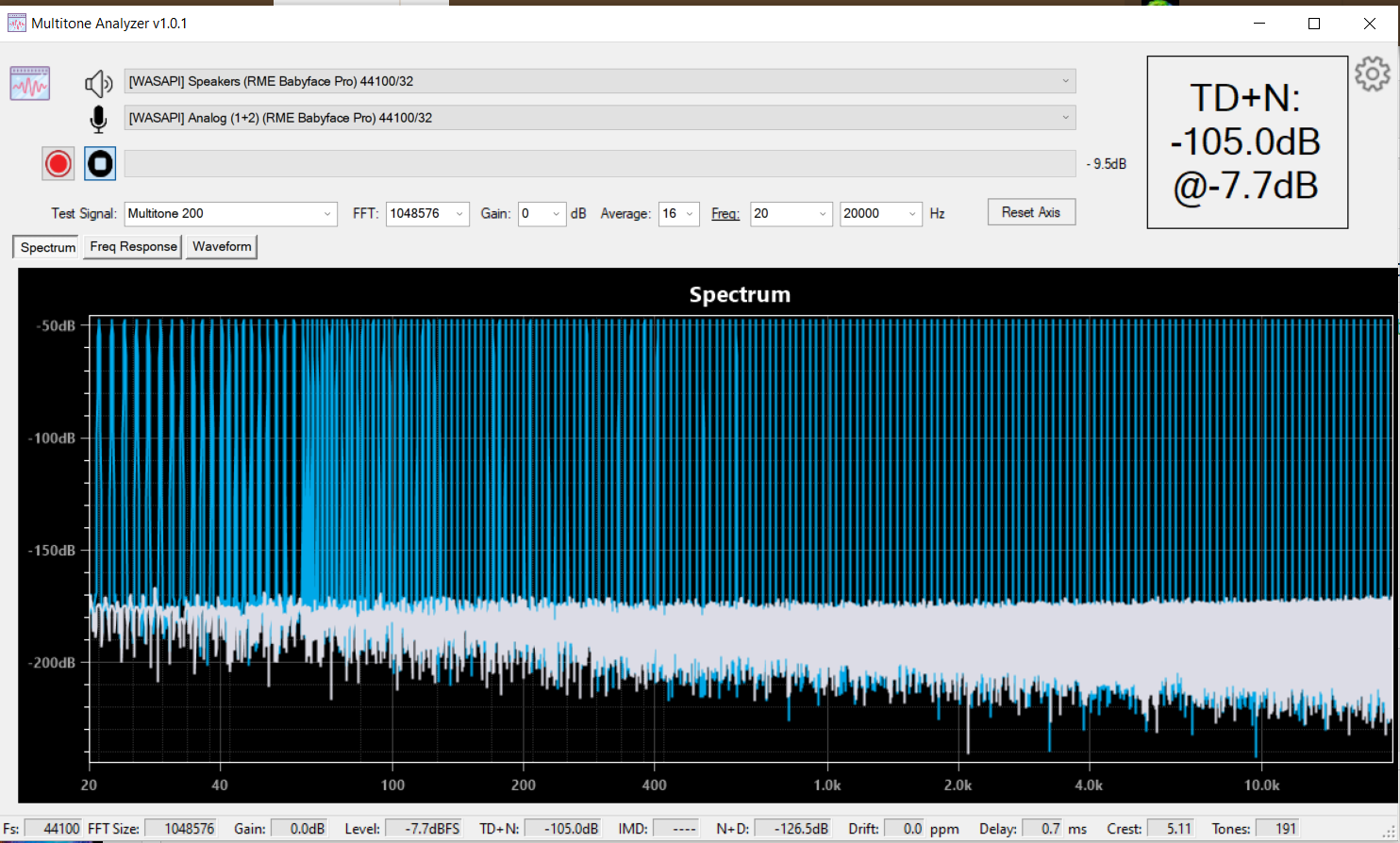Click the -100dB y-axis label
1400x843 pixels.
(x=52, y=438)
